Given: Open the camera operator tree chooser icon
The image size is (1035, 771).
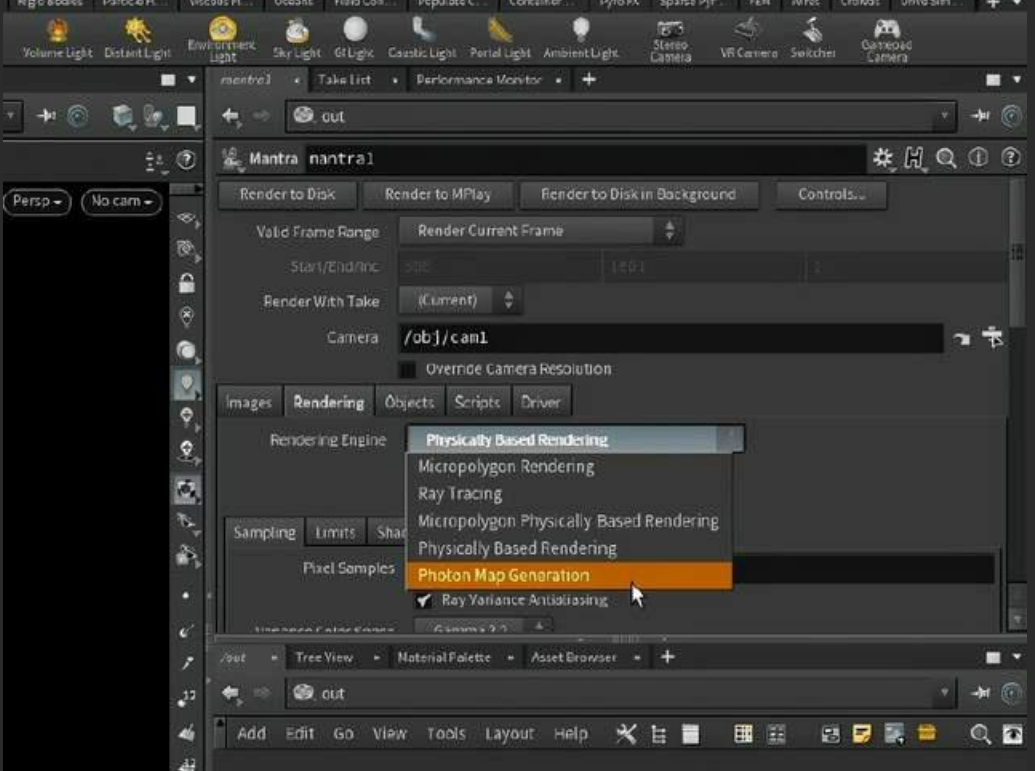Looking at the screenshot, I should 993,337.
